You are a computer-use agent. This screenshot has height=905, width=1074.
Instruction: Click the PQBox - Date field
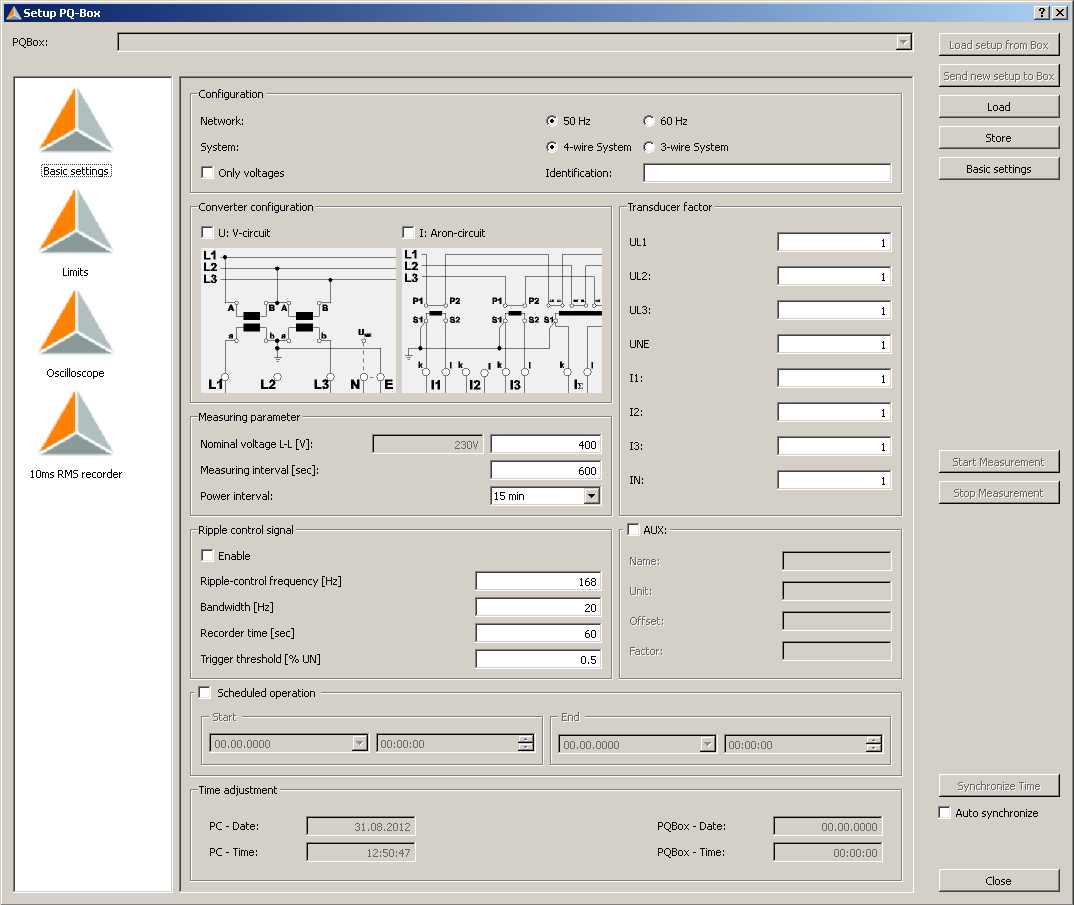point(828,826)
